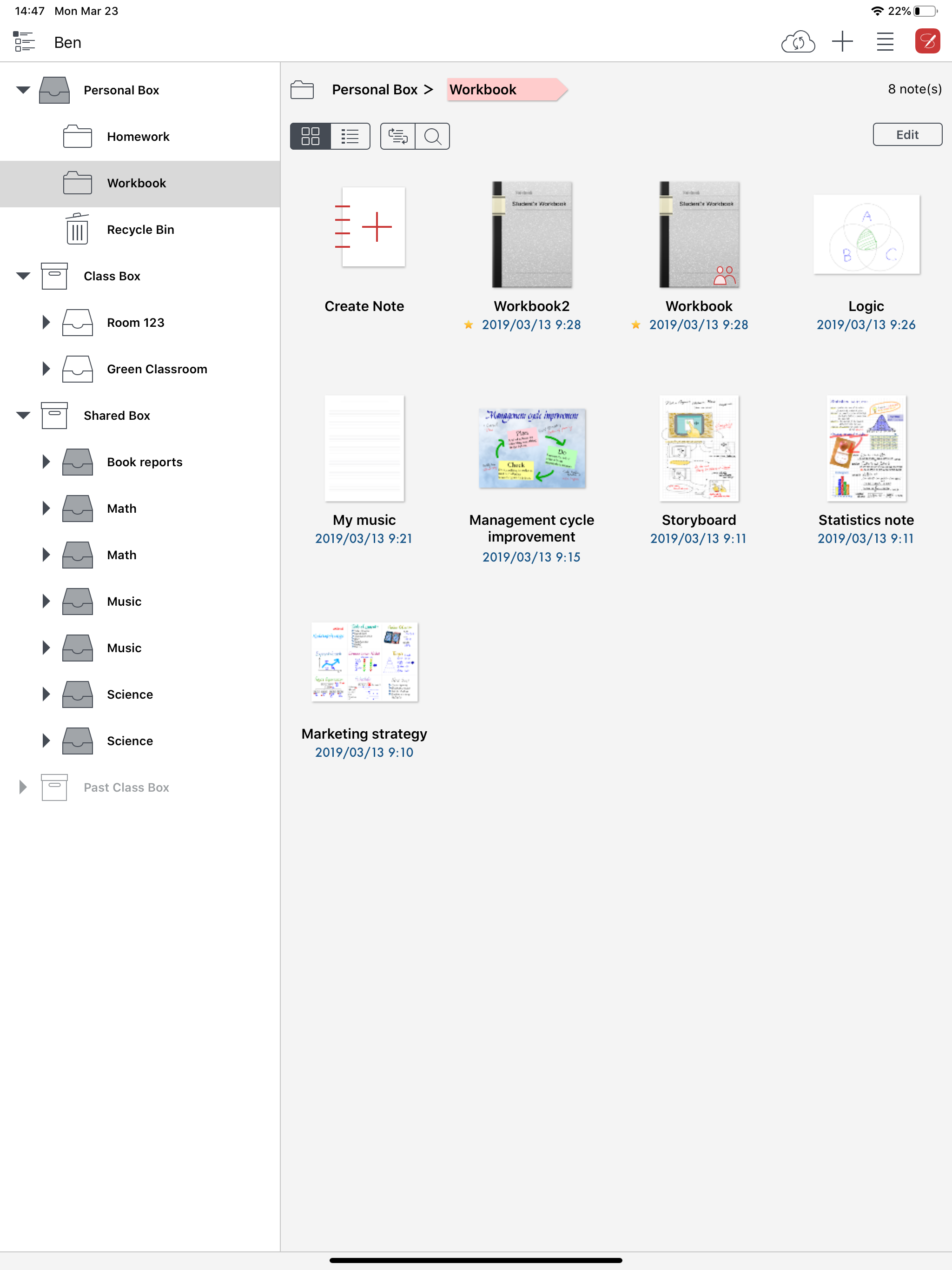Open the hamburger menu icon
952x1270 pixels.
(885, 42)
